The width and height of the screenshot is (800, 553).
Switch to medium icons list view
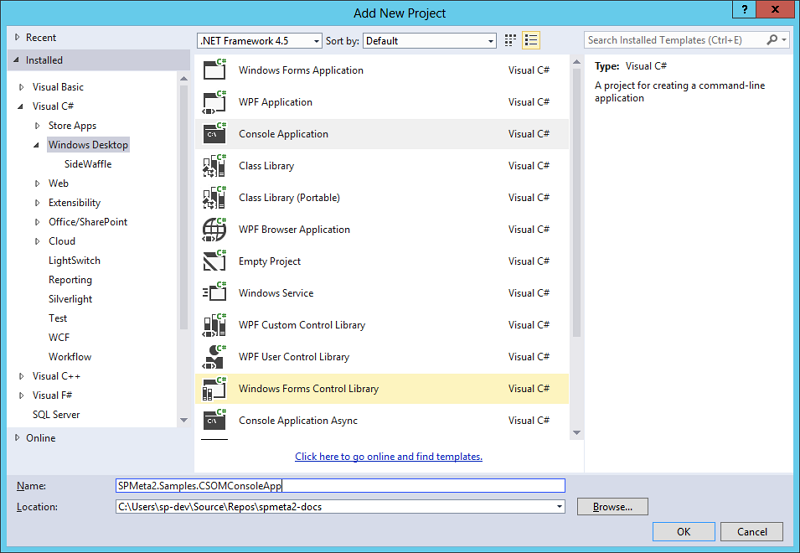[x=531, y=40]
